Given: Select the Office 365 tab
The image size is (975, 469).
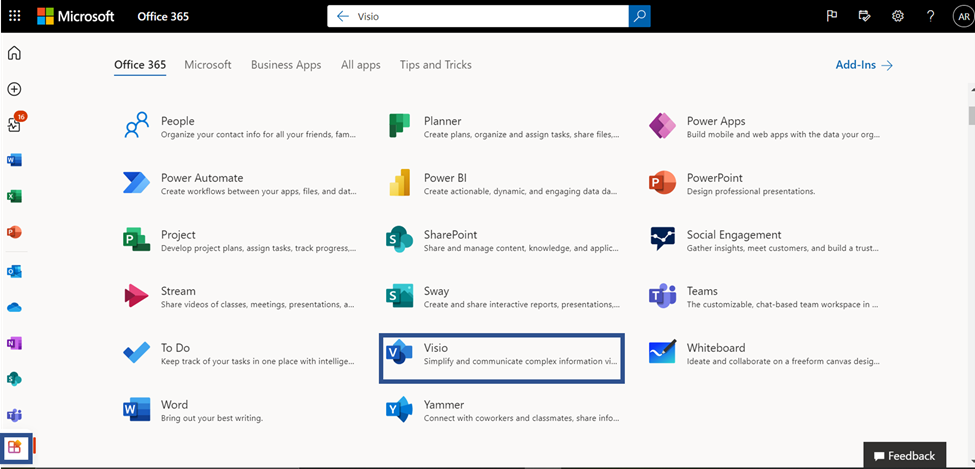Looking at the screenshot, I should 140,65.
